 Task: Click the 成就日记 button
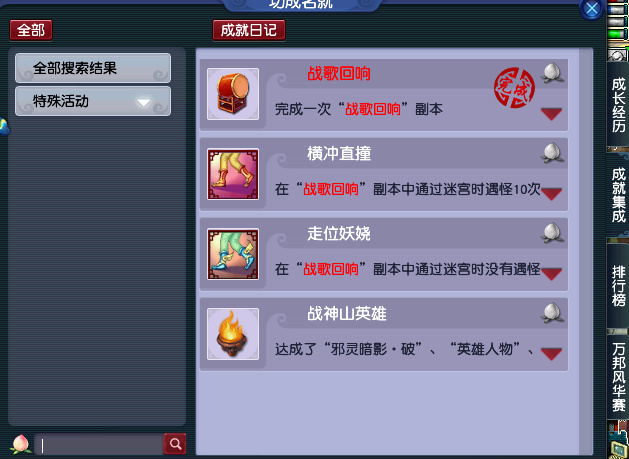pos(249,30)
